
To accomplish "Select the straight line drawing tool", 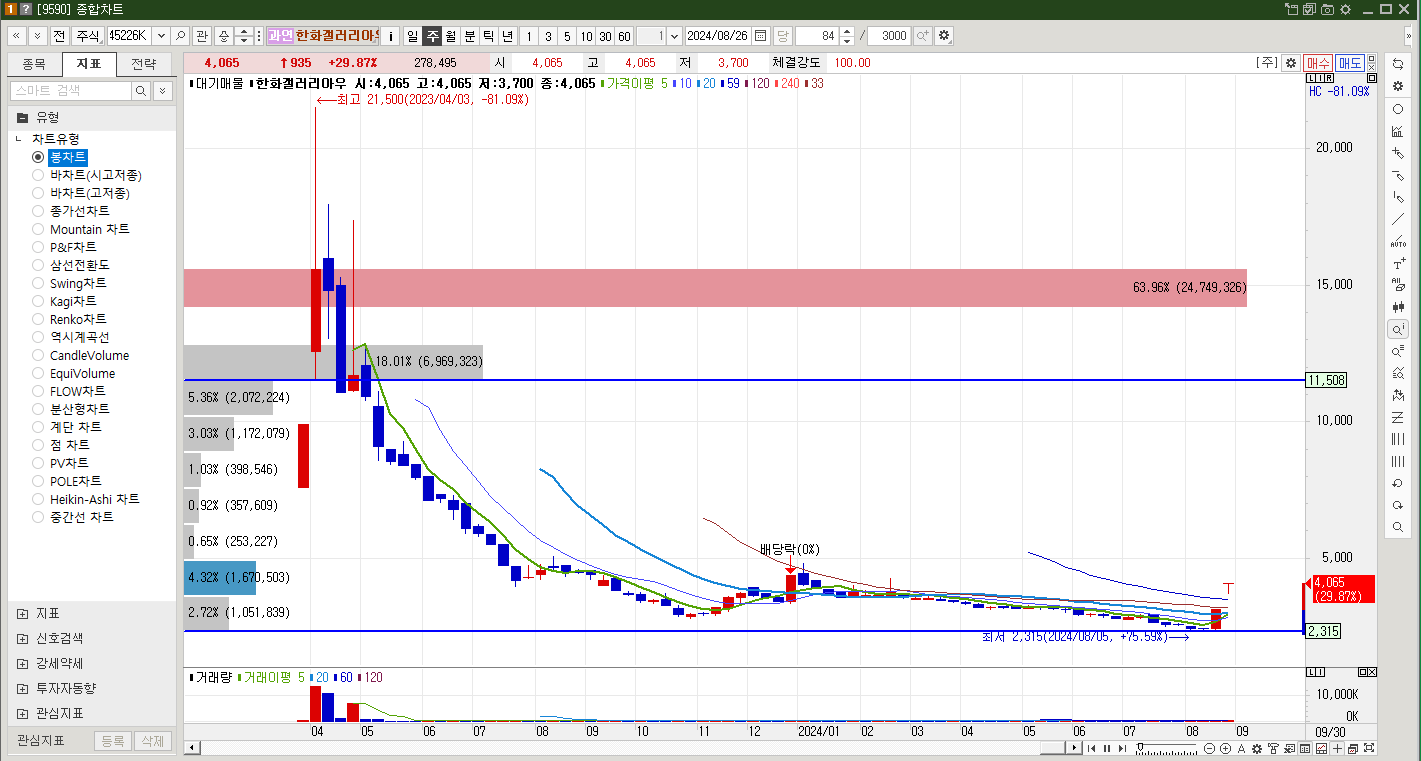I will coord(1398,220).
